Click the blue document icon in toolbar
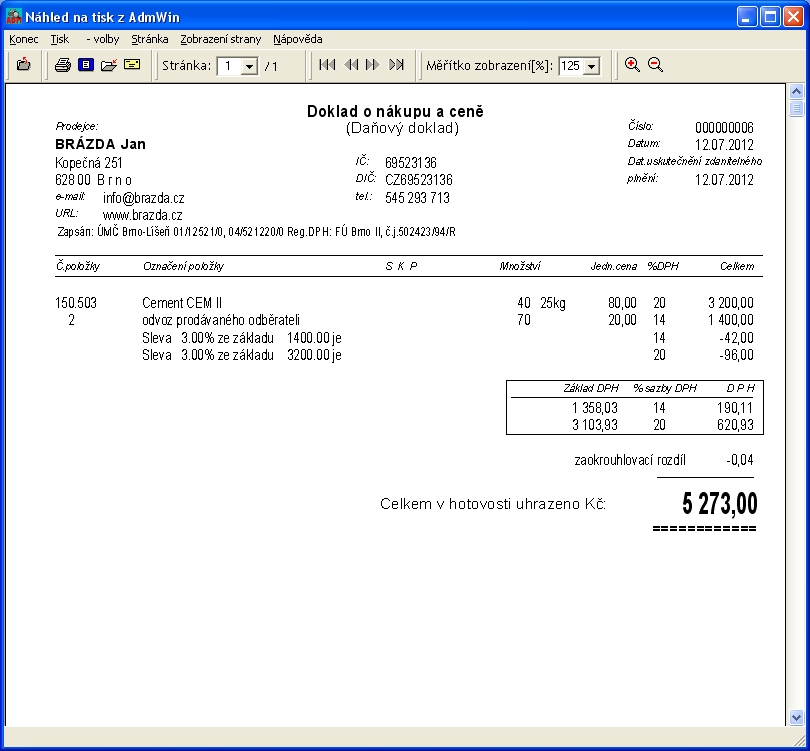The width and height of the screenshot is (810, 751). point(86,65)
